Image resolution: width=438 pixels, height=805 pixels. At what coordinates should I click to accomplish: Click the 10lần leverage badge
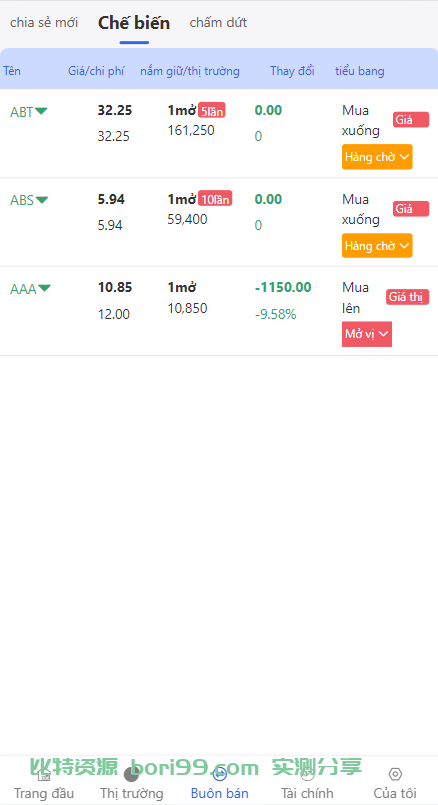click(215, 199)
